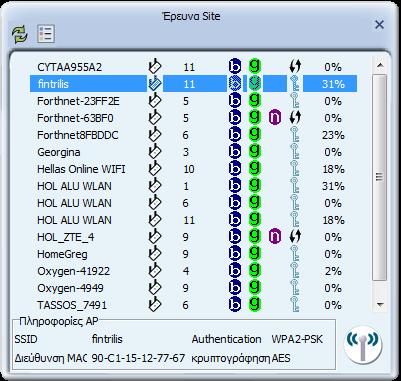This screenshot has width=401, height=381.
Task: Click the AES encryption value
Action: pos(281,359)
